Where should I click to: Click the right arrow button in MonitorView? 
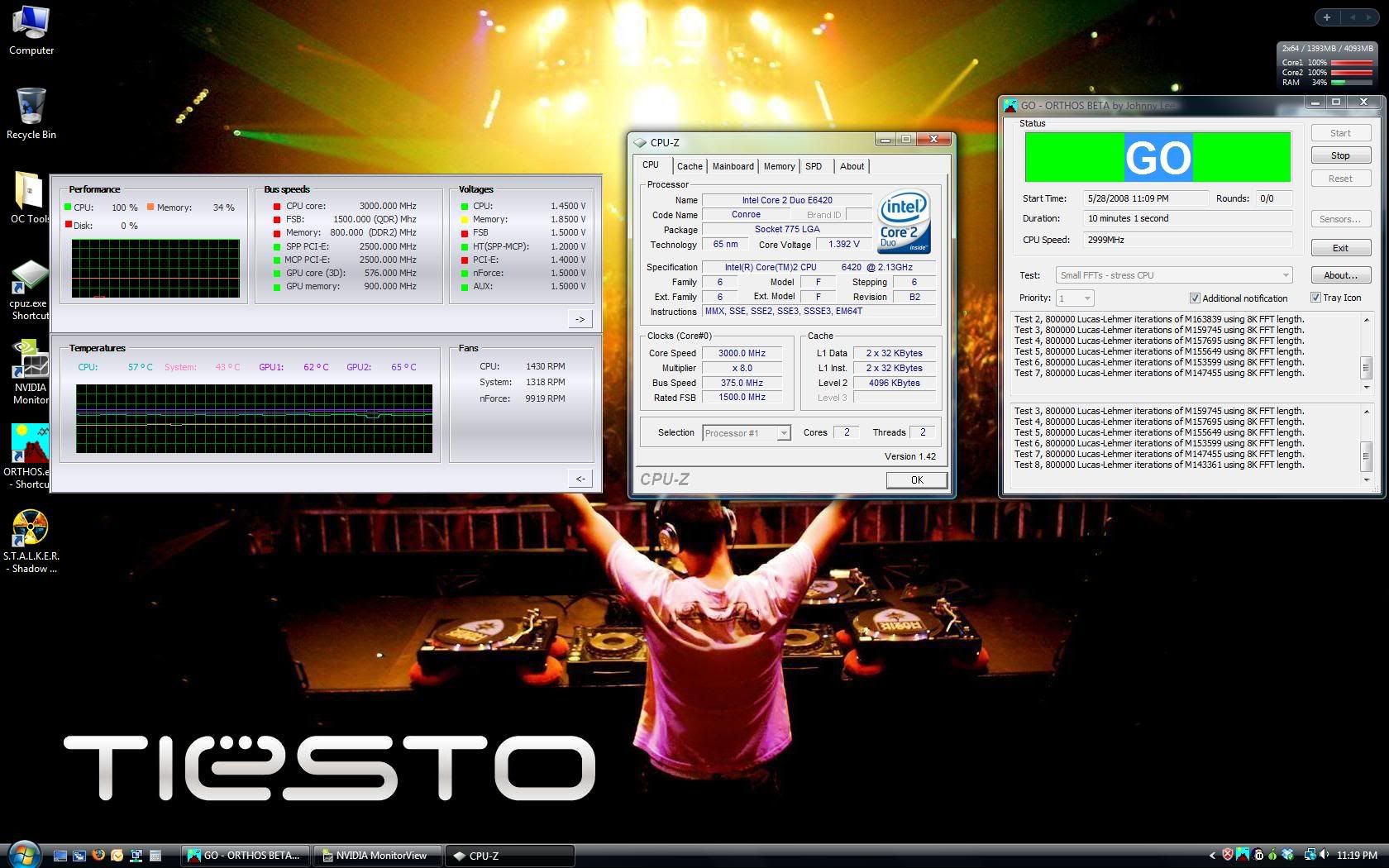tap(580, 319)
